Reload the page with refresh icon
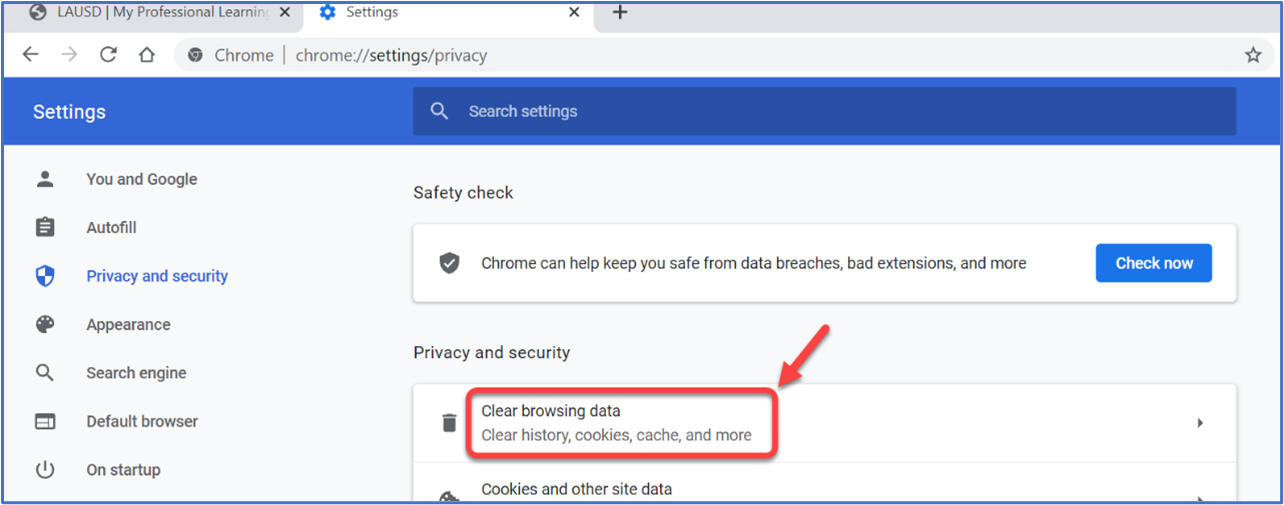The image size is (1284, 505). [108, 55]
